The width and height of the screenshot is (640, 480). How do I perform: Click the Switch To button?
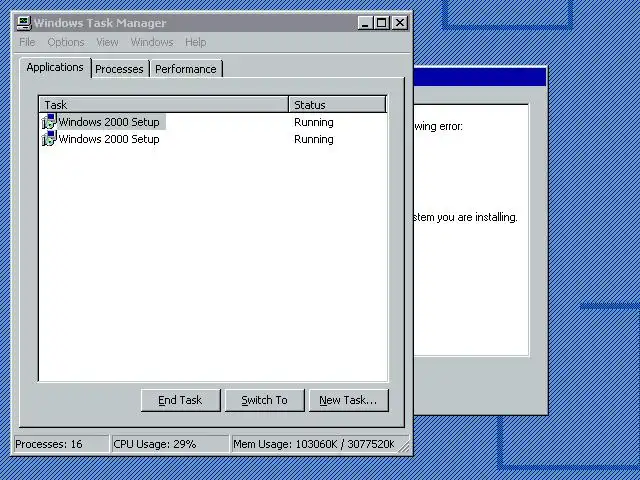tap(264, 400)
